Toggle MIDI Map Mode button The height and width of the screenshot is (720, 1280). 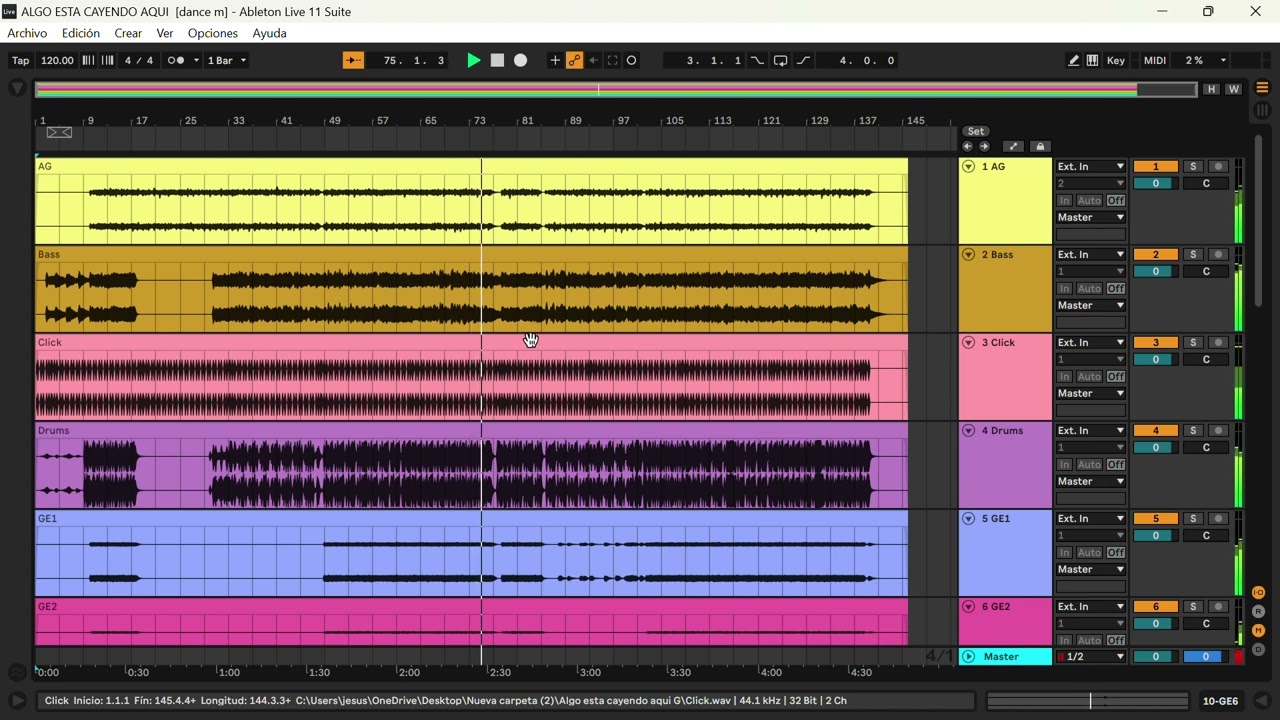[1155, 61]
